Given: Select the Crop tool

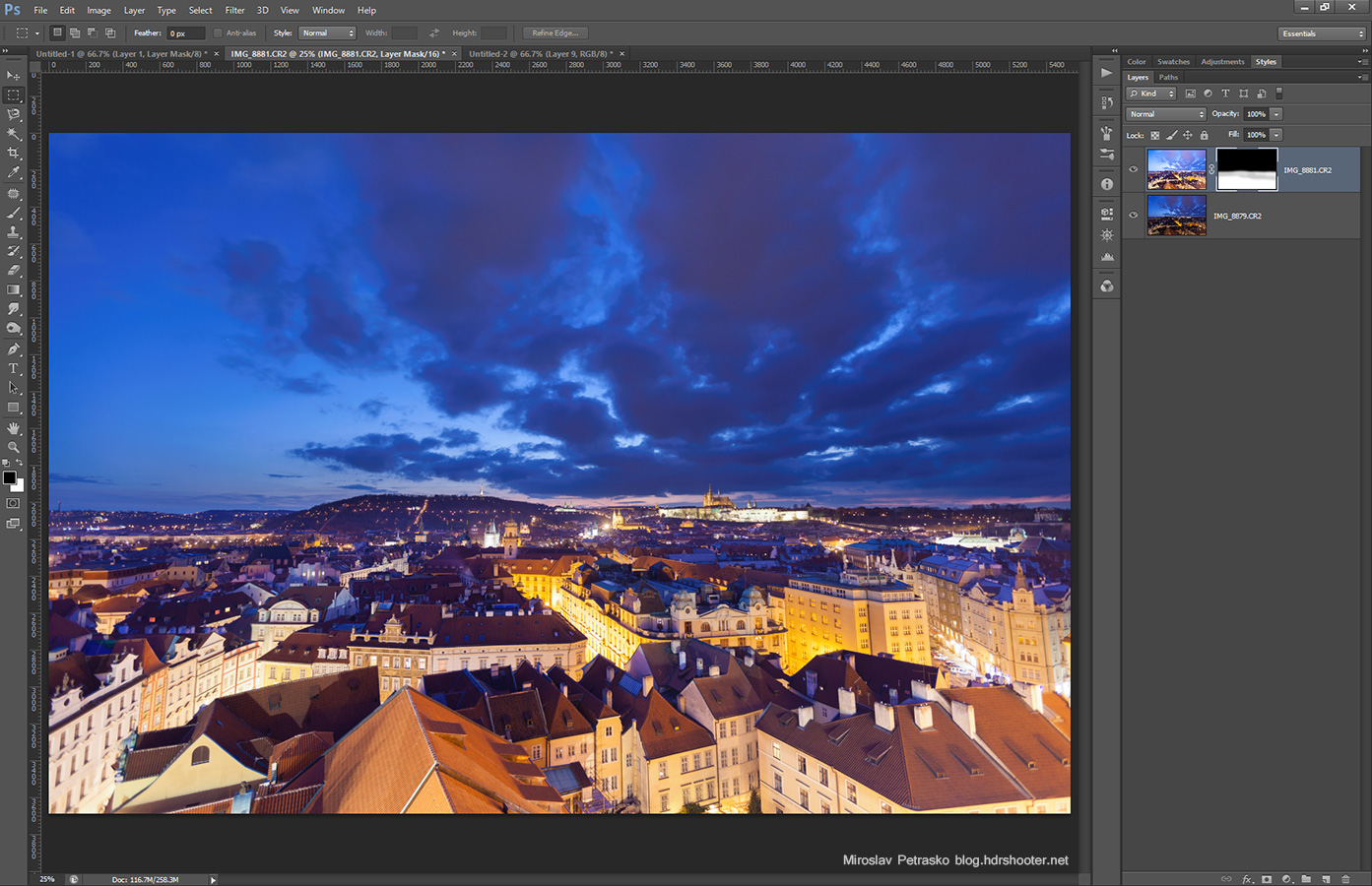Looking at the screenshot, I should 14,154.
